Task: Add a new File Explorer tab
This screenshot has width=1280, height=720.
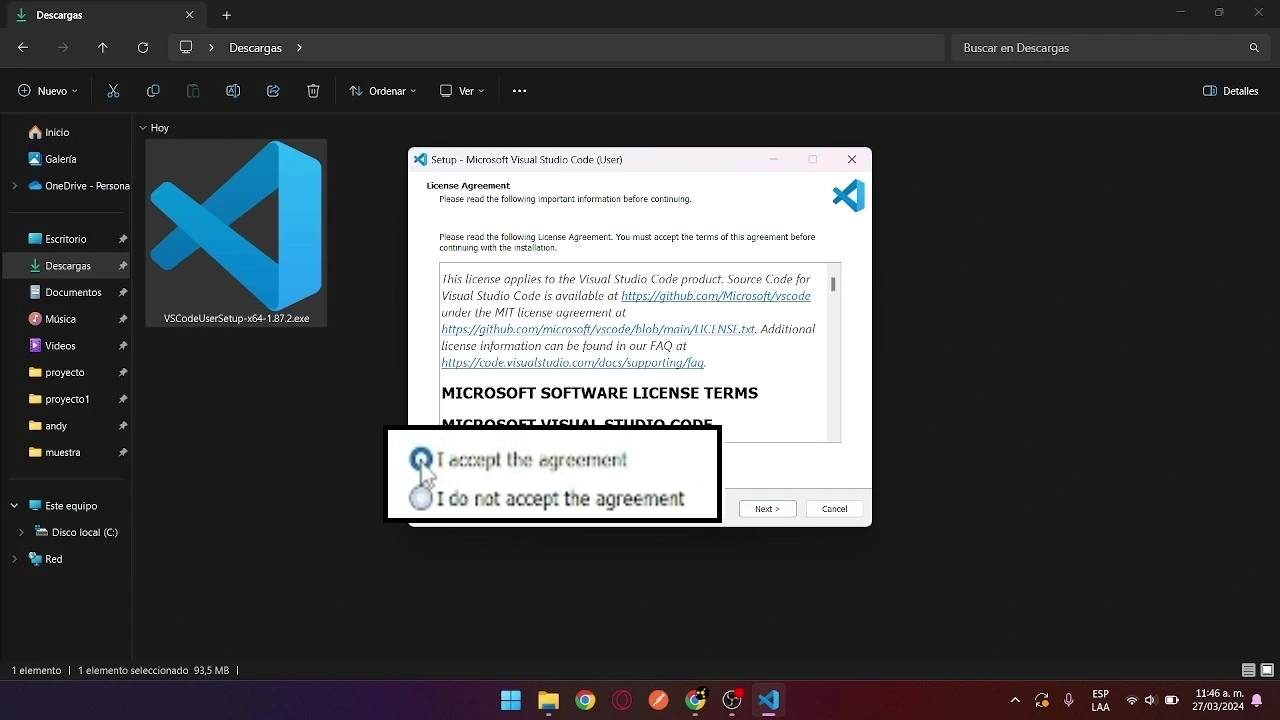Action: pos(226,15)
